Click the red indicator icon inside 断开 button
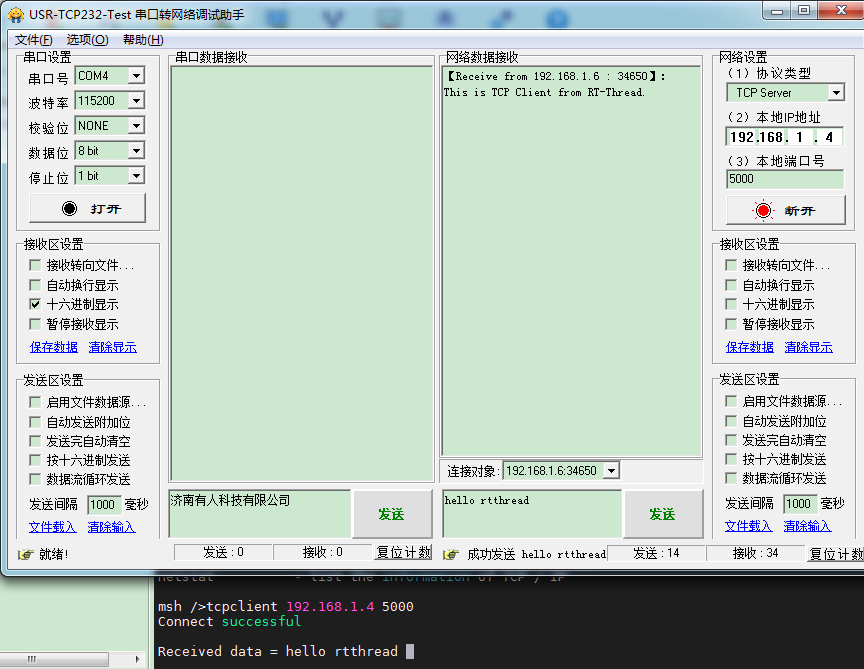 point(761,210)
